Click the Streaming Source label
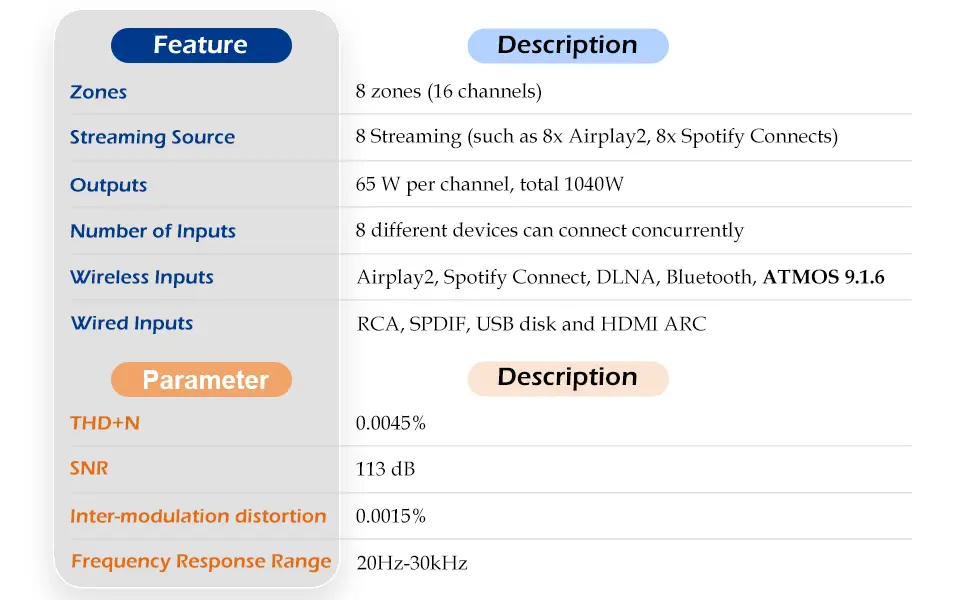970x600 pixels. 152,138
